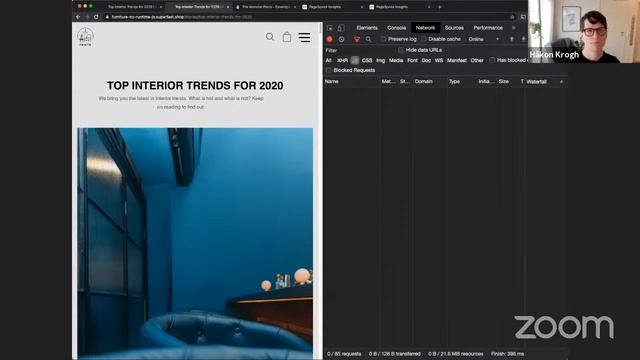Click the Top Interior Trends for 2020 heading
The height and width of the screenshot is (360, 640).
point(195,86)
